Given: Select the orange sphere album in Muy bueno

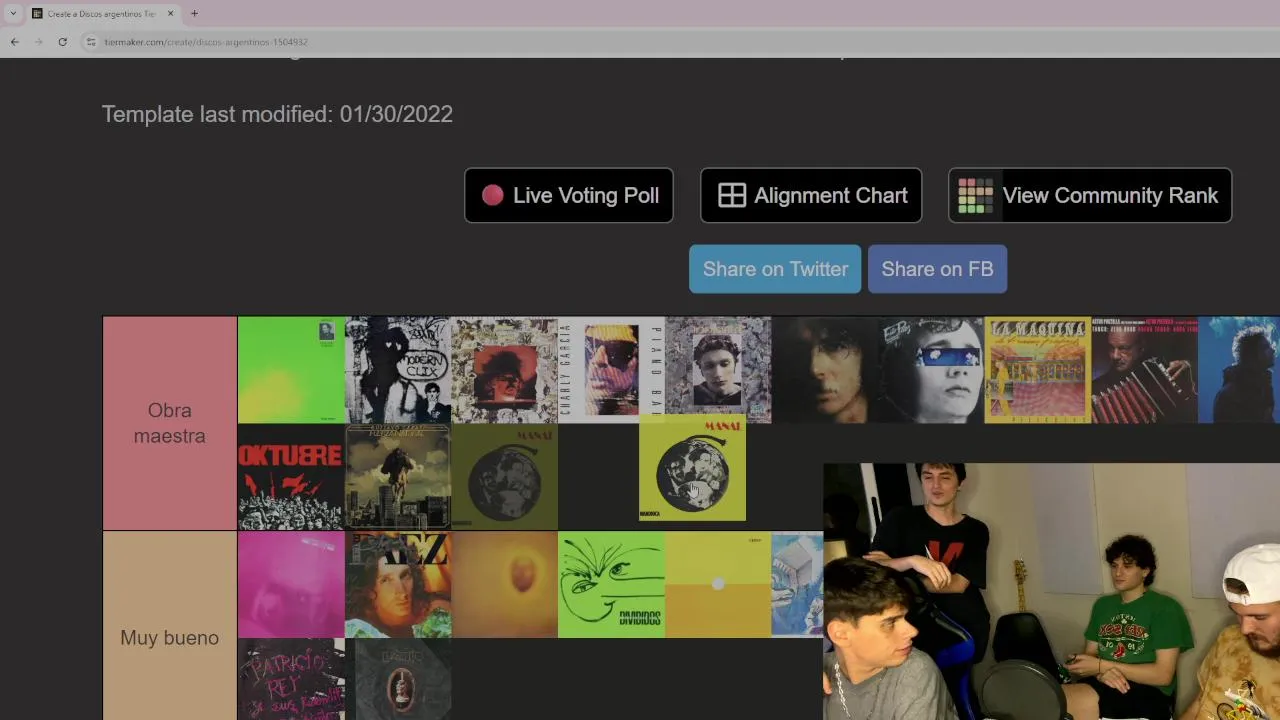Looking at the screenshot, I should 504,584.
